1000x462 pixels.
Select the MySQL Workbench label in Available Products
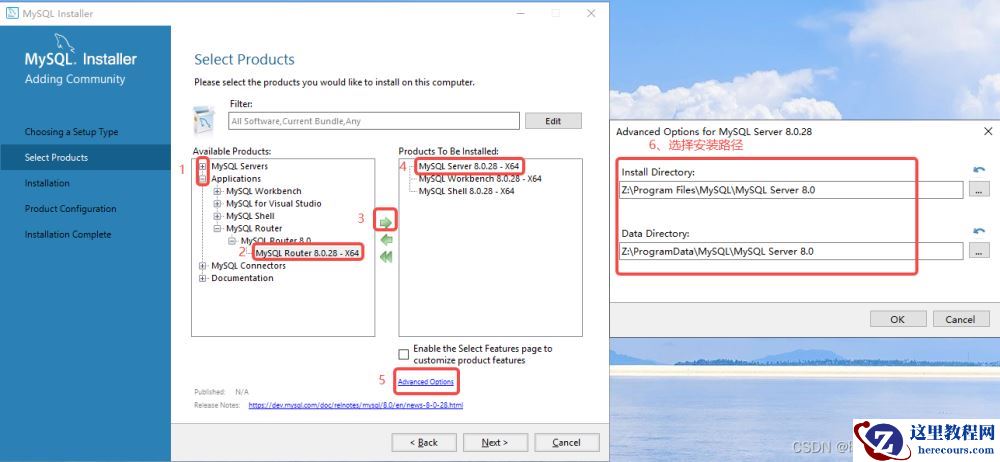[264, 191]
